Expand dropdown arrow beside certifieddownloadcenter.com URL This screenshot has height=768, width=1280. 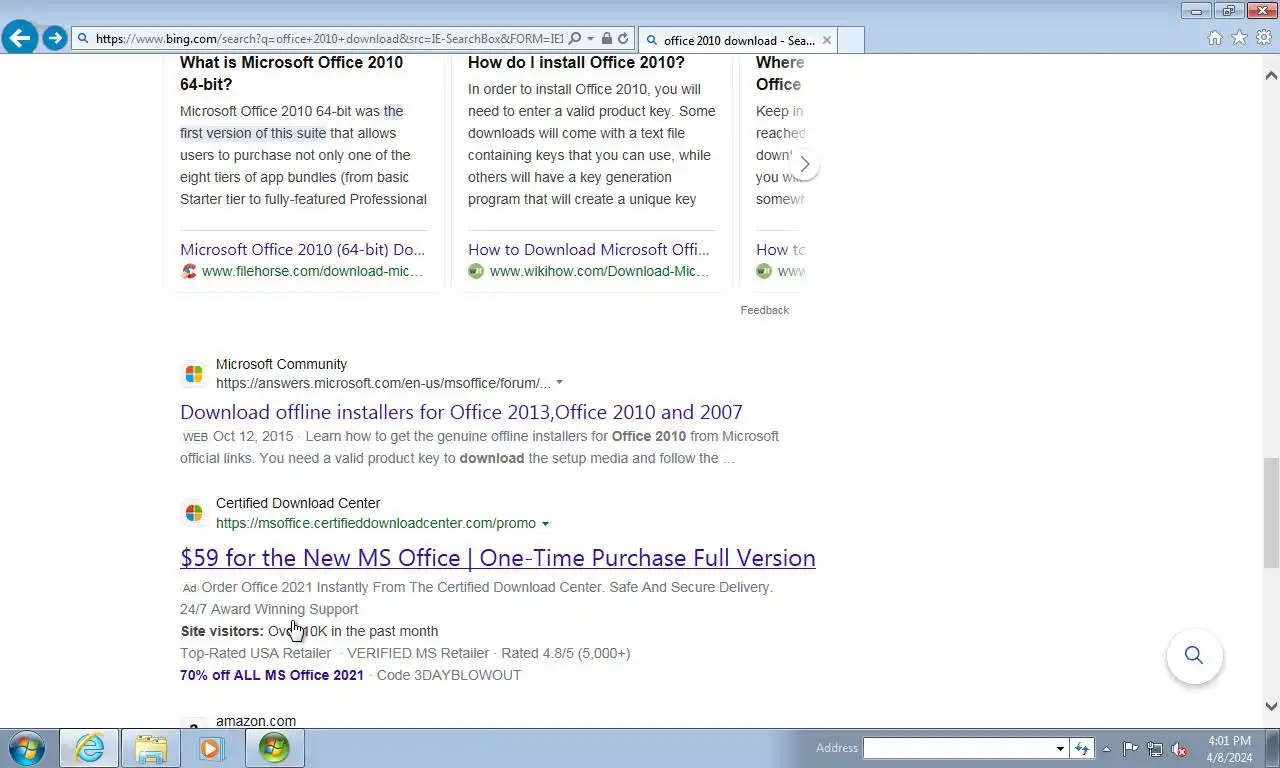pyautogui.click(x=545, y=524)
